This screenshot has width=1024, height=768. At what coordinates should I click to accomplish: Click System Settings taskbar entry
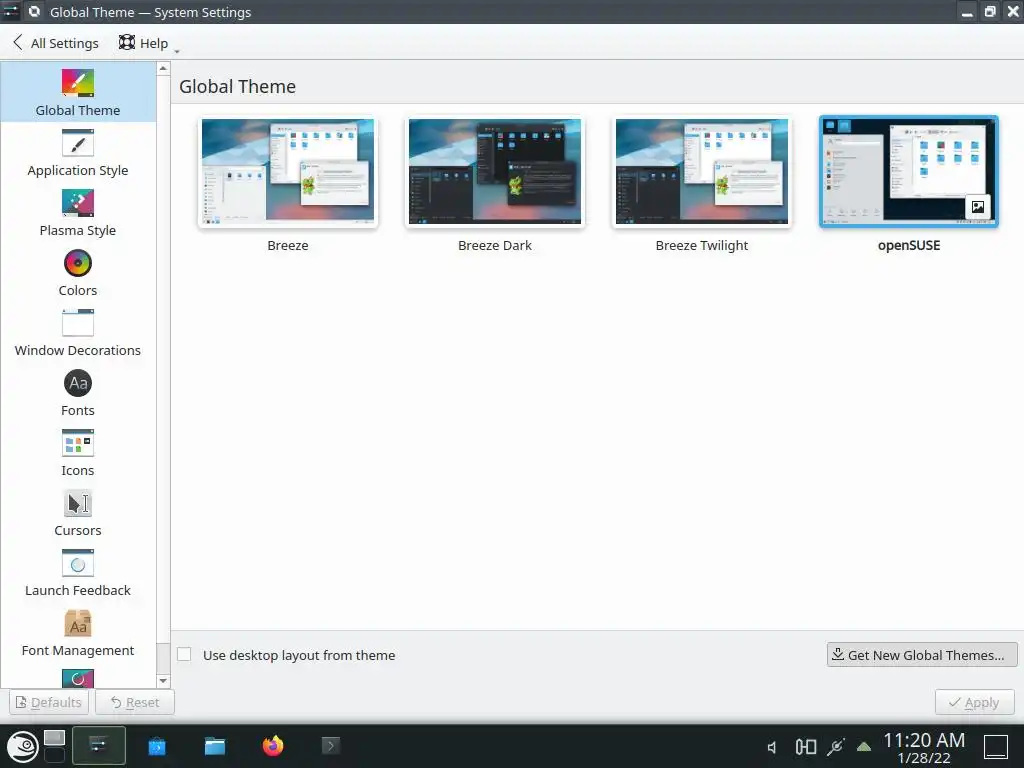[99, 745]
